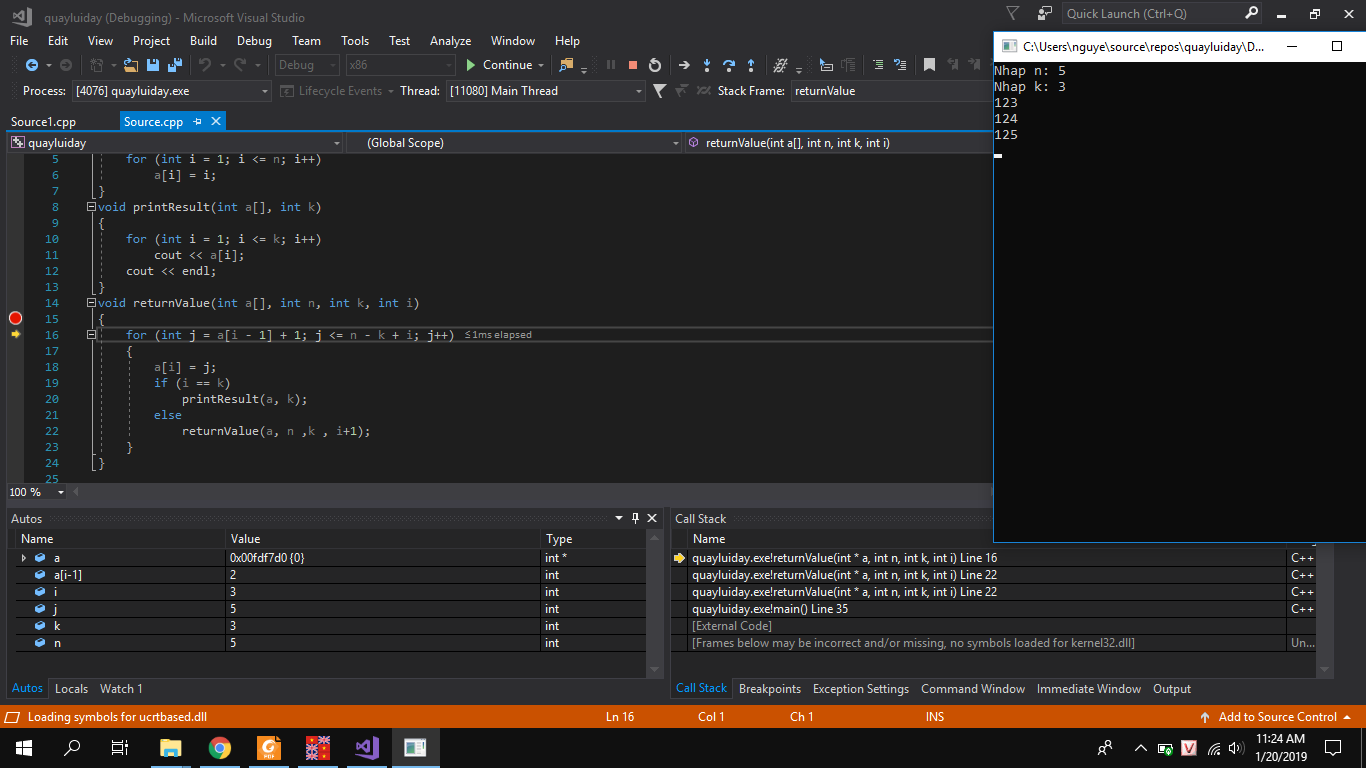Viewport: 1366px width, 768px height.
Task: Click Continue to resume execution
Action: click(x=499, y=65)
